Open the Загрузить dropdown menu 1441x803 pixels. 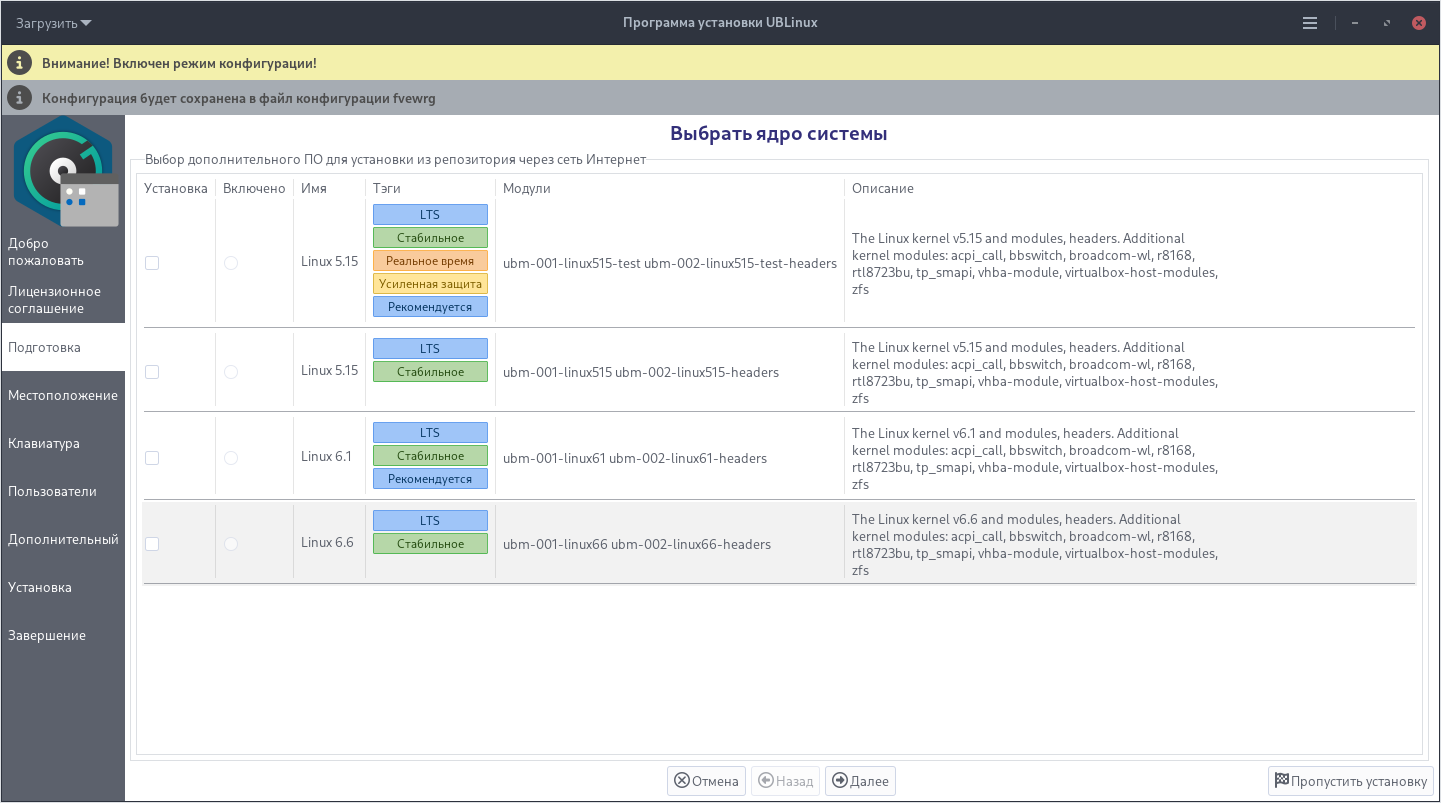pos(54,23)
